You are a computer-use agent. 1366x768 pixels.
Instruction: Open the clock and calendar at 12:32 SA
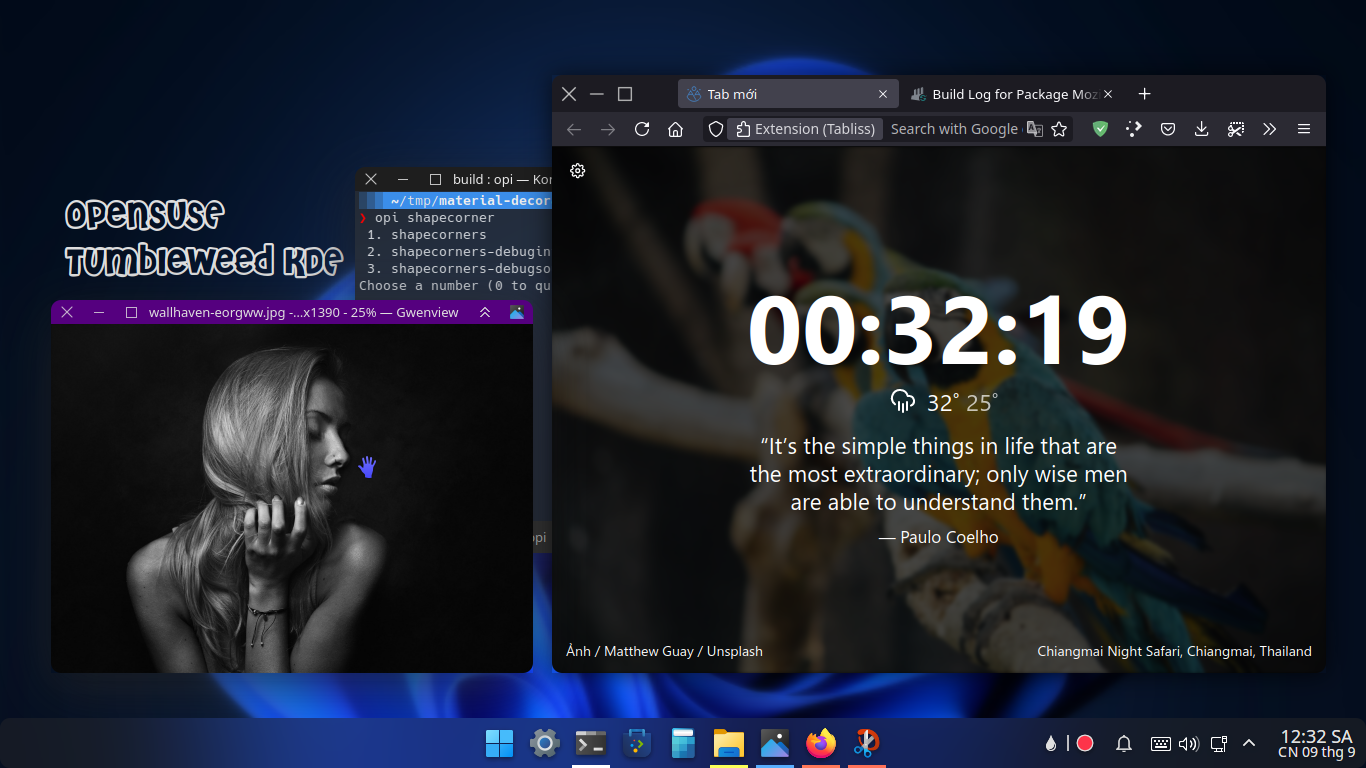click(x=1316, y=744)
